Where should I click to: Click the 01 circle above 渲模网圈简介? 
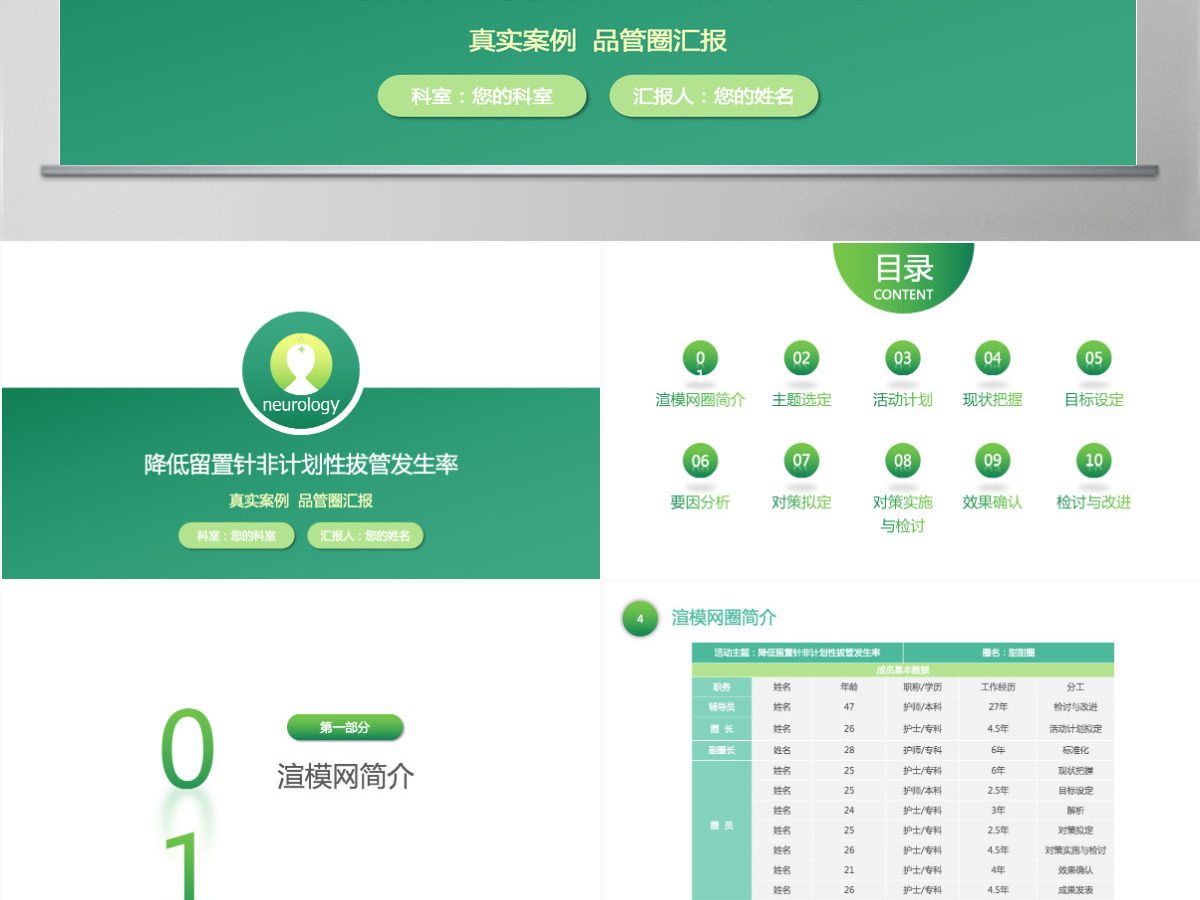click(700, 359)
